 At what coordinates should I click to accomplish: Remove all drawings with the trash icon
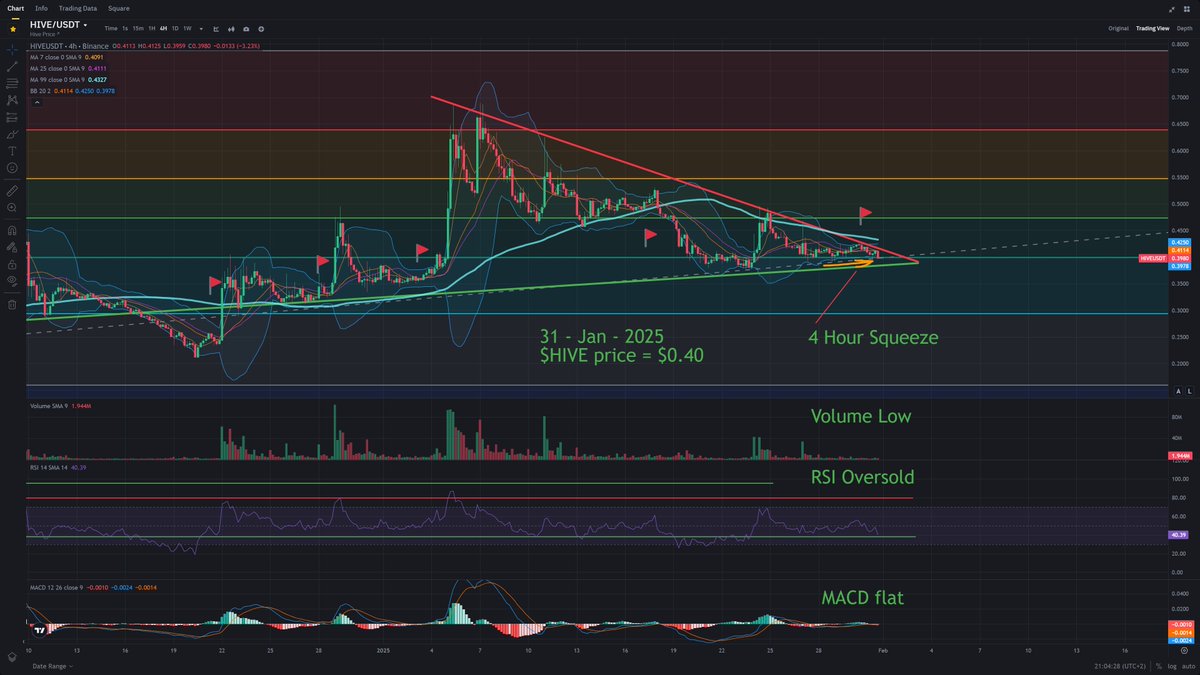tap(11, 304)
